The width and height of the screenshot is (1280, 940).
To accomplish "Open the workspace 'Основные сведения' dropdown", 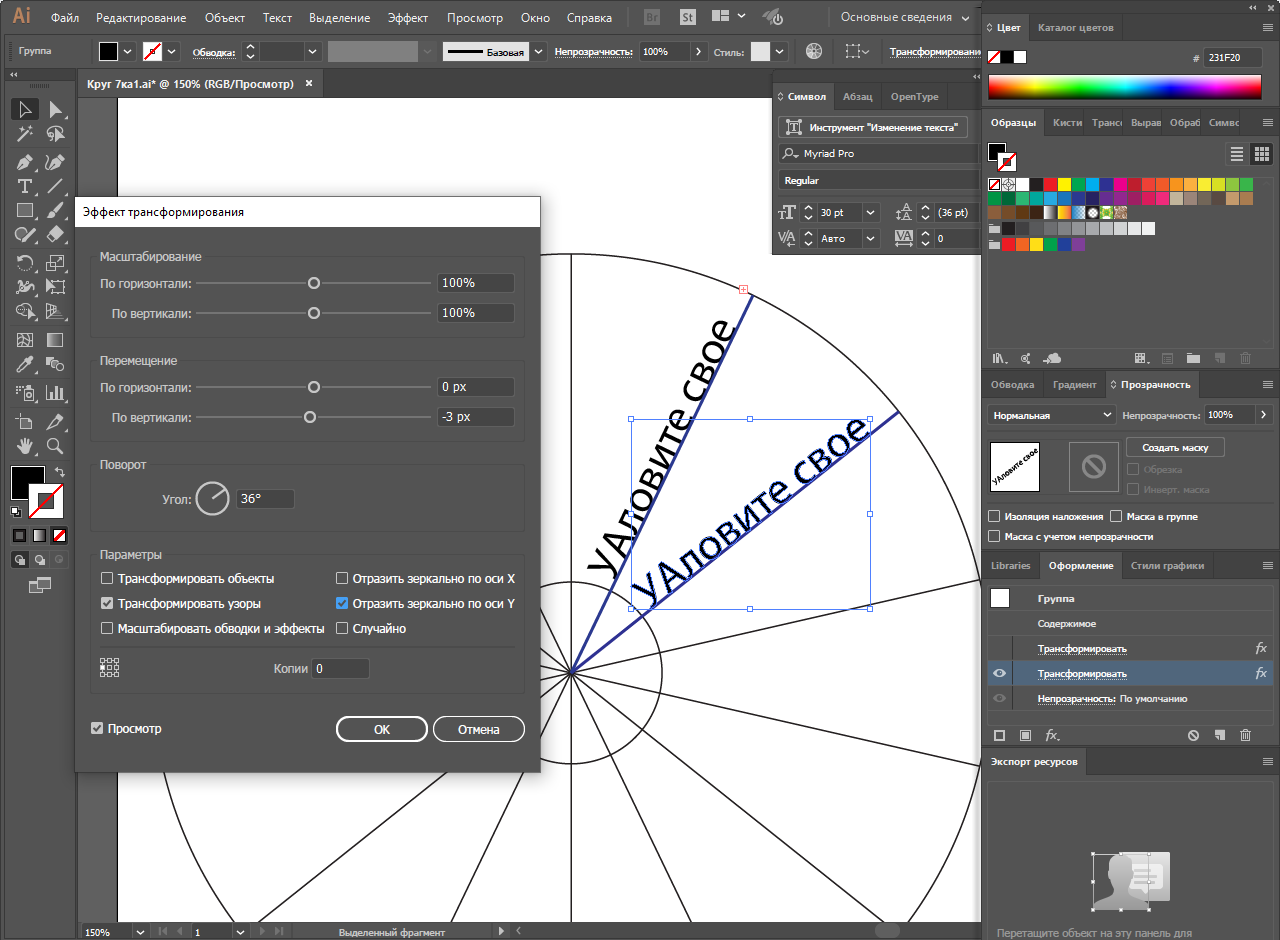I will click(905, 17).
